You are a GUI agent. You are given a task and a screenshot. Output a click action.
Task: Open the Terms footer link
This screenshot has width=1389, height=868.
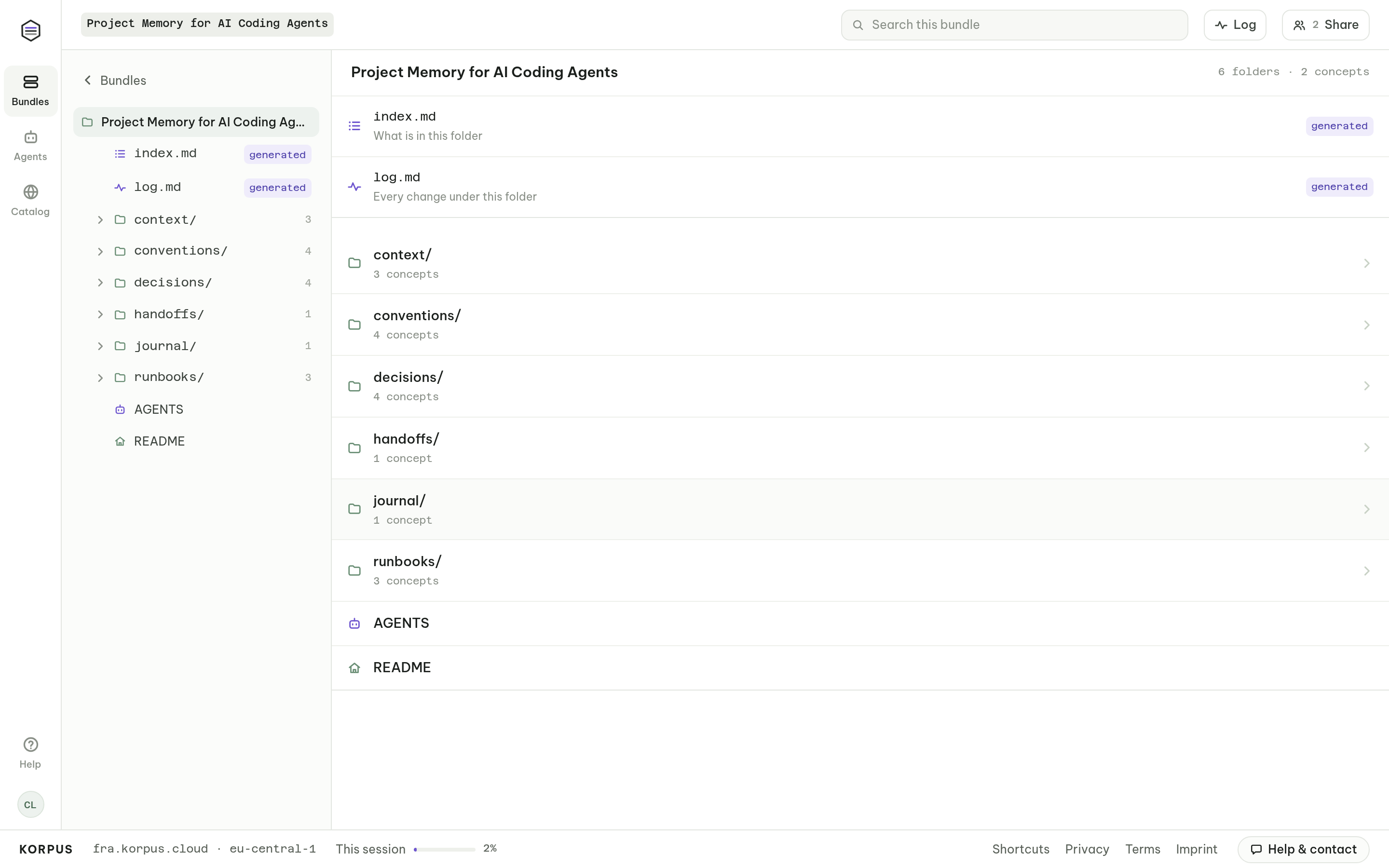[x=1142, y=849]
